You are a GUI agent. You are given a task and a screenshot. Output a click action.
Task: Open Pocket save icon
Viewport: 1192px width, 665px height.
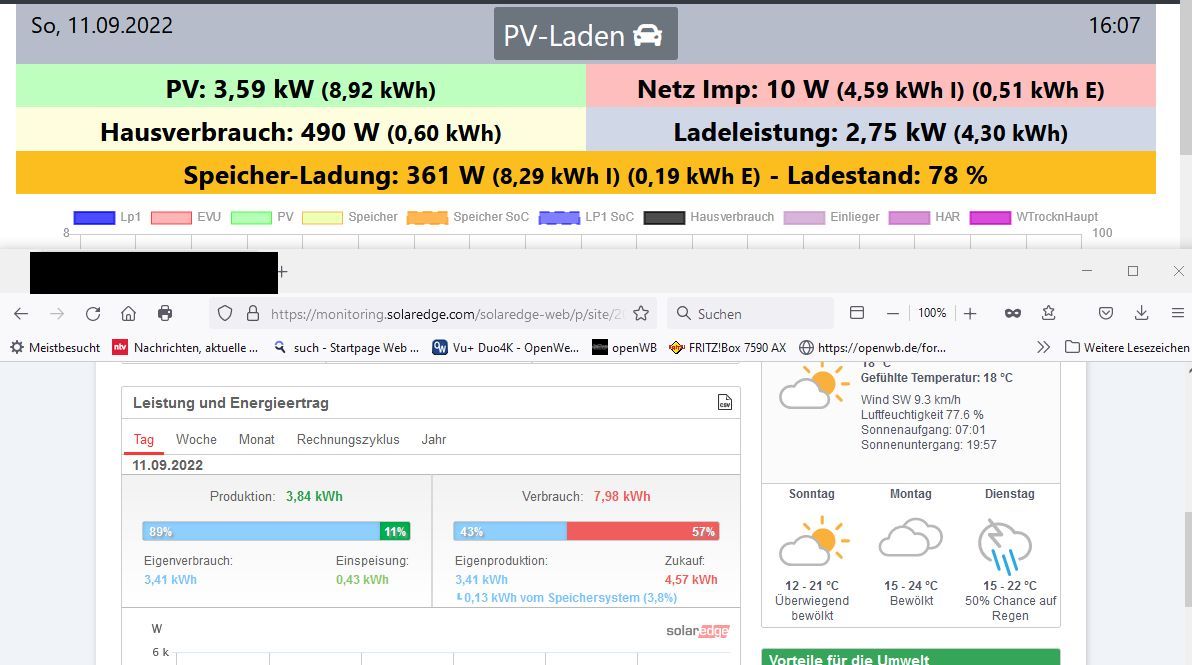(x=1106, y=313)
